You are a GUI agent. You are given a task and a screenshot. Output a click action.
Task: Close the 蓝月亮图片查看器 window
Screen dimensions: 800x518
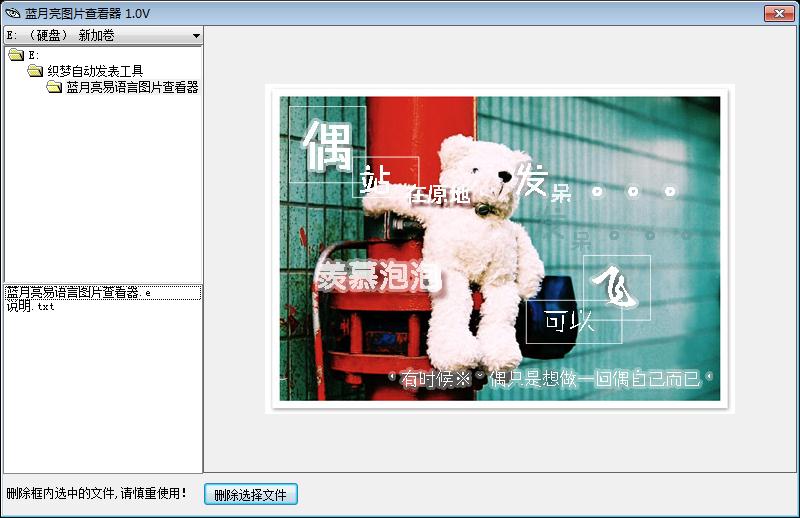[x=779, y=13]
